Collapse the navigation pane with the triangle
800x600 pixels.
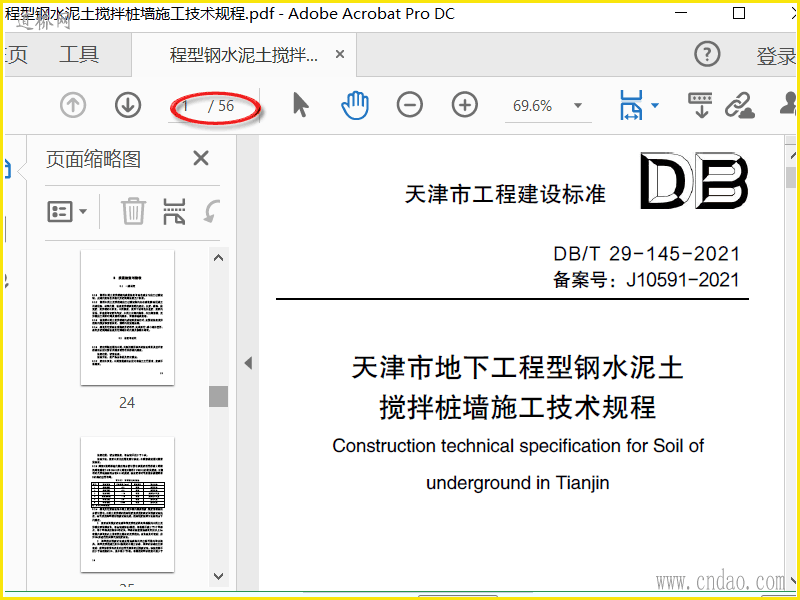(248, 363)
